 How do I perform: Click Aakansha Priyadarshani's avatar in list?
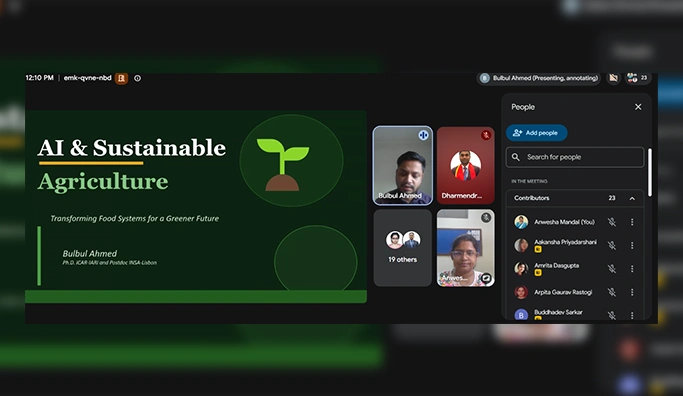coord(521,245)
